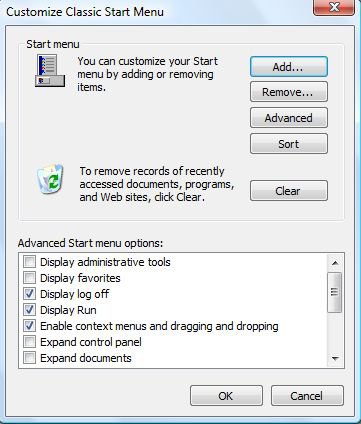Click the options list scrollbar thumb
Image resolution: width=361 pixels, height=424 pixels.
(335, 292)
